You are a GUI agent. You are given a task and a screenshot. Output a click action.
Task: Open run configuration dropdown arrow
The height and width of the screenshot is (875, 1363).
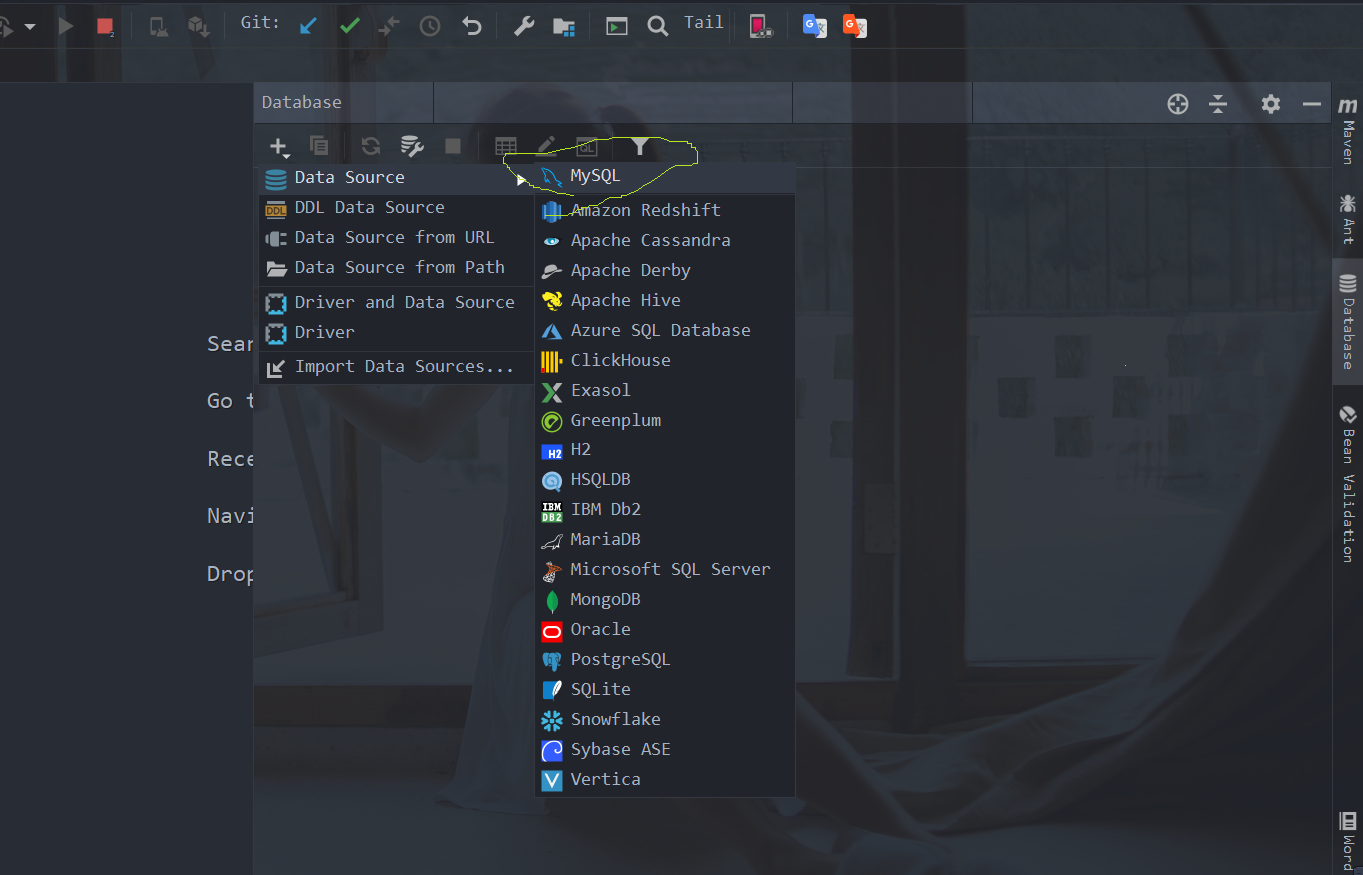pyautogui.click(x=30, y=26)
